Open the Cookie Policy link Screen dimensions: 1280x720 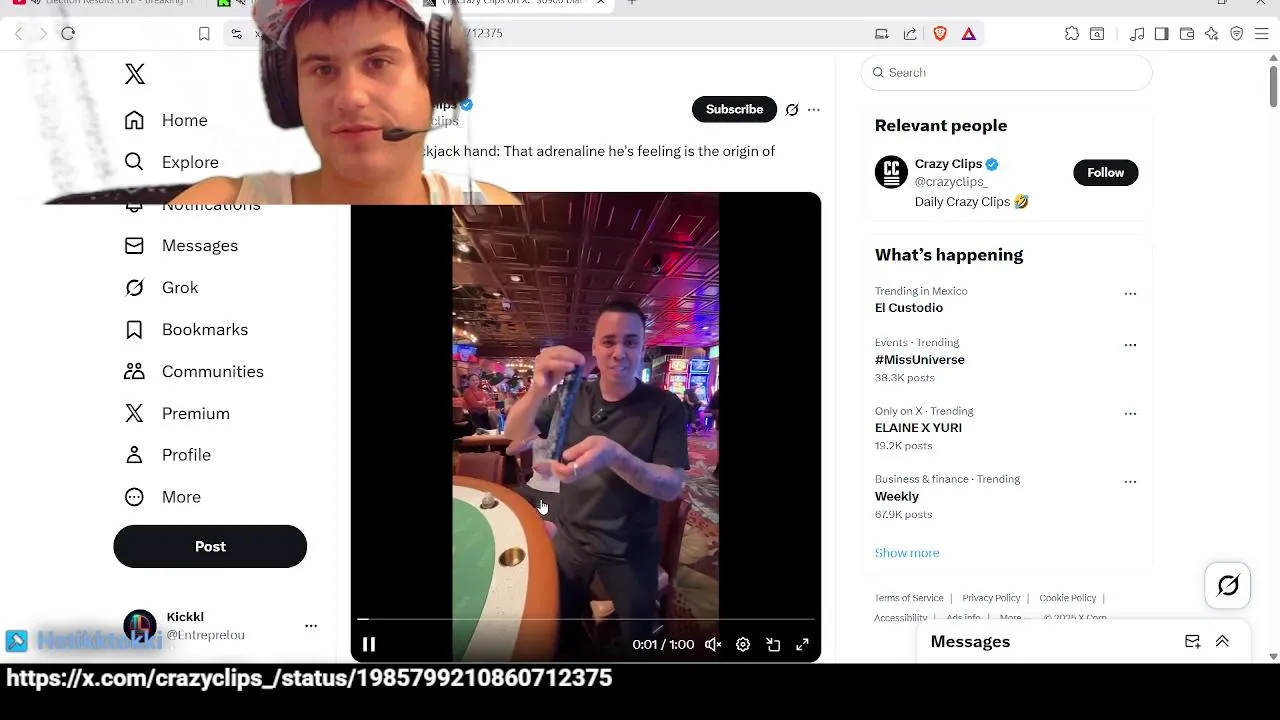click(1068, 598)
